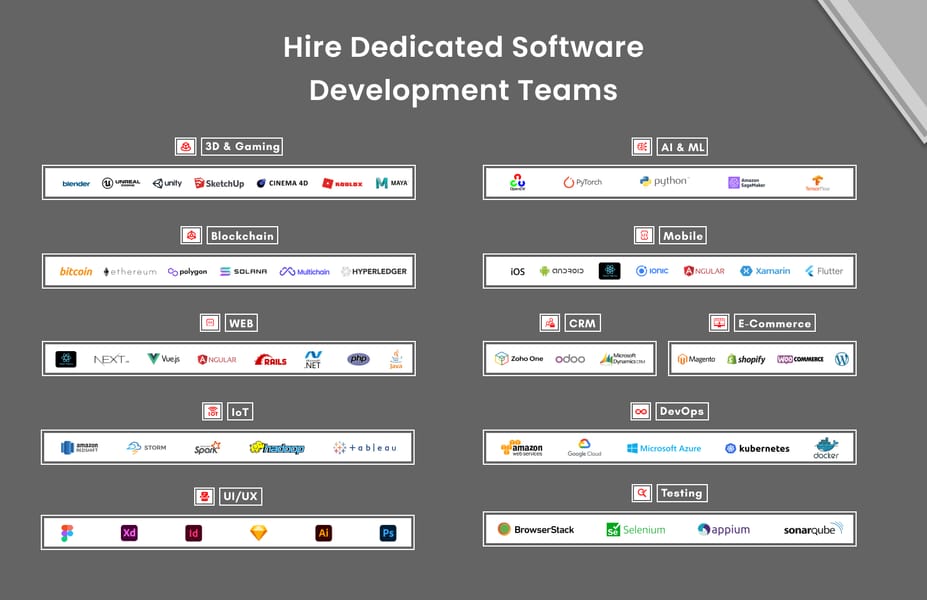Click the Amazon Redshift logo

pos(80,447)
